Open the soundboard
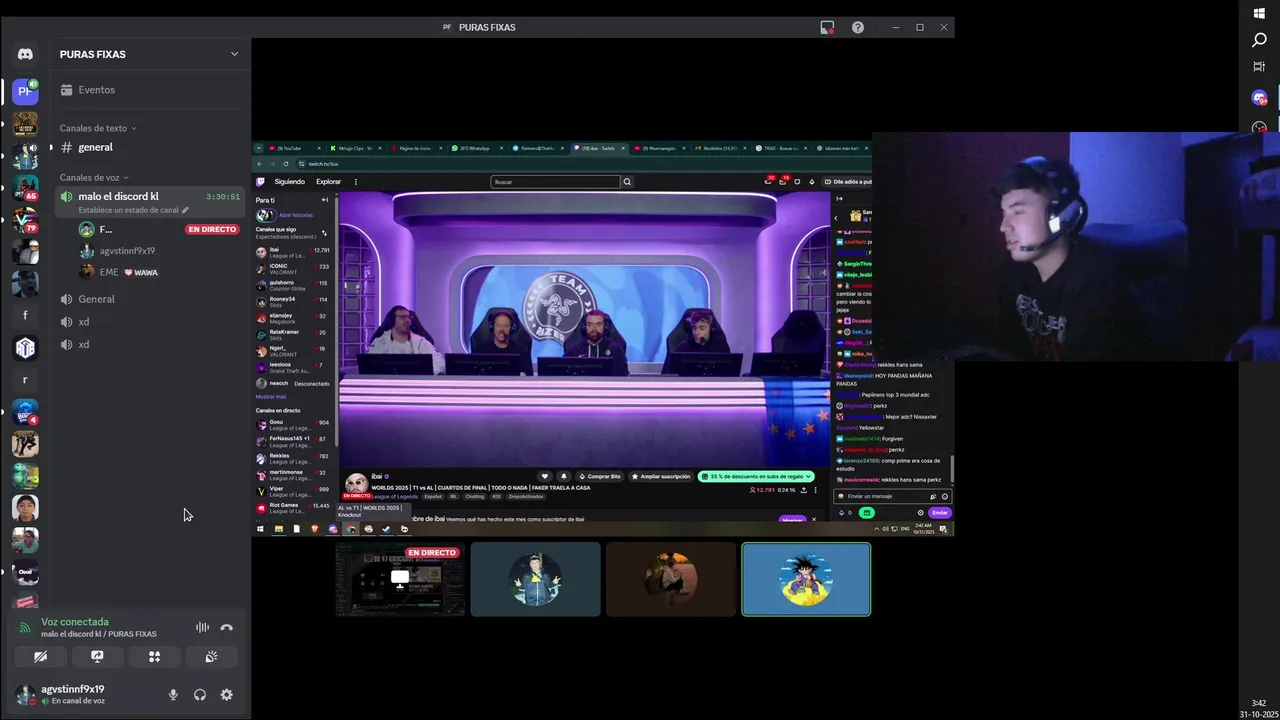This screenshot has height=720, width=1280. pos(211,657)
